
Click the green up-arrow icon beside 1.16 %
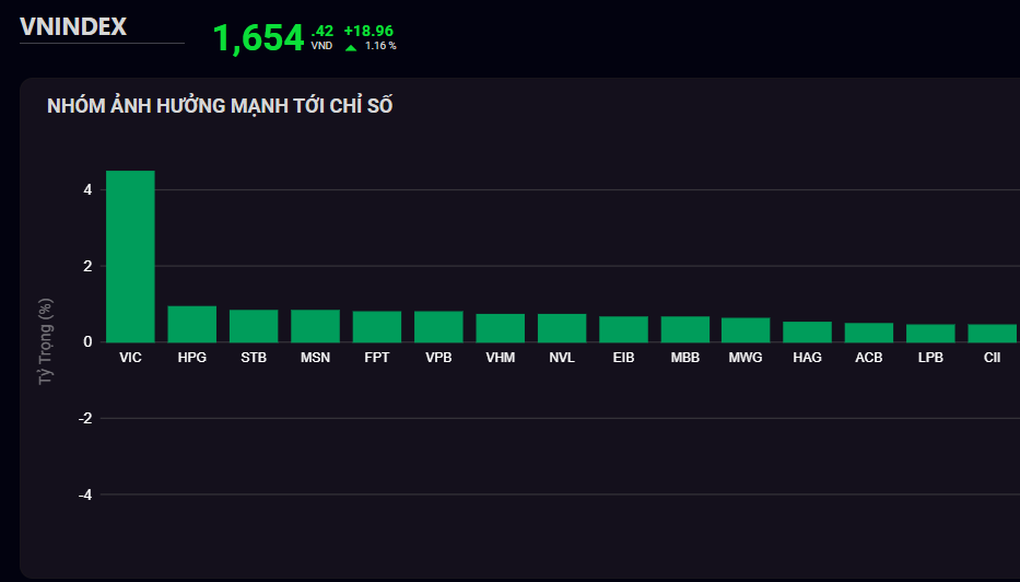[351, 47]
